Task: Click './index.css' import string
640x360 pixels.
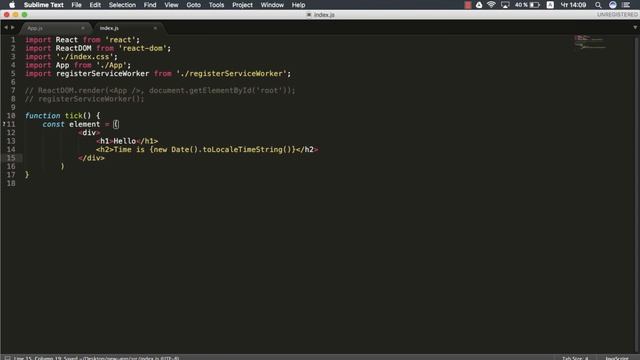Action: (x=84, y=57)
